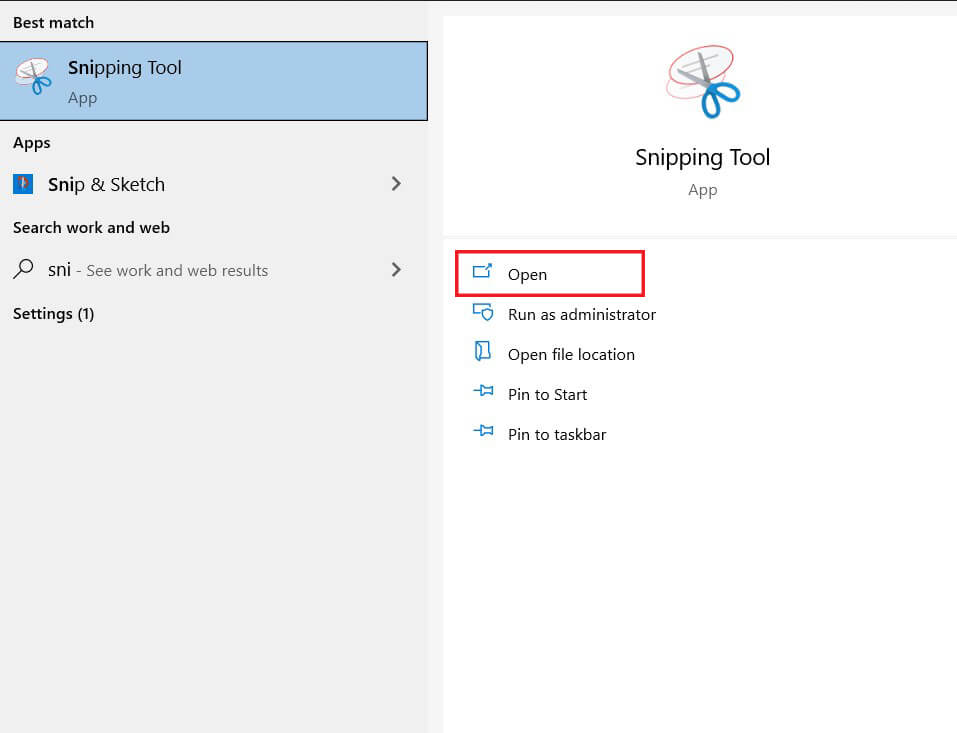The height and width of the screenshot is (733, 957).
Task: Click the magnifier icon next to sni search
Action: [x=23, y=269]
